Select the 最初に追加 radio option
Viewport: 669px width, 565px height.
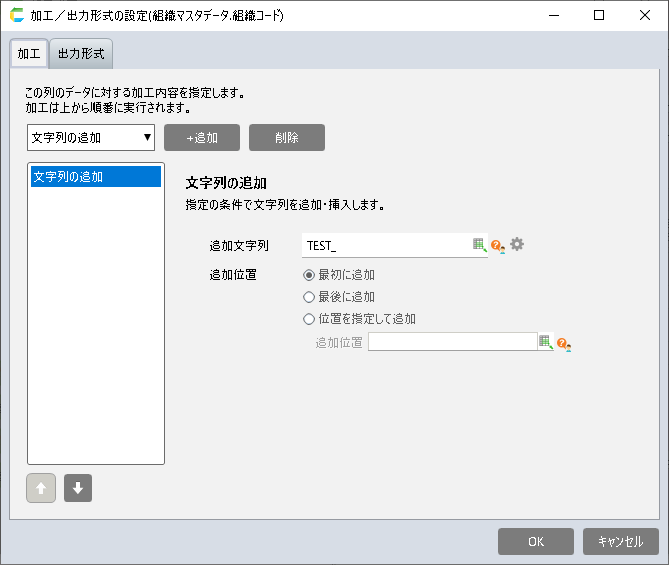[x=309, y=274]
